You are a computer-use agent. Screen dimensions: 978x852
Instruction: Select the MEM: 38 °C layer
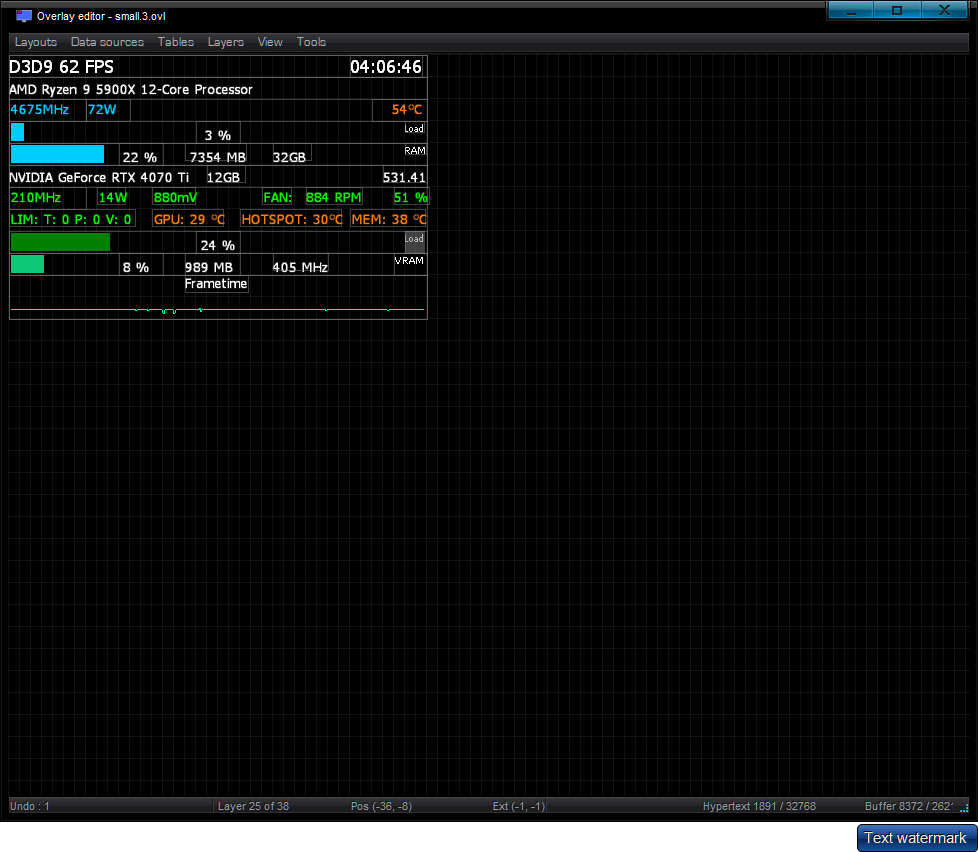click(389, 220)
